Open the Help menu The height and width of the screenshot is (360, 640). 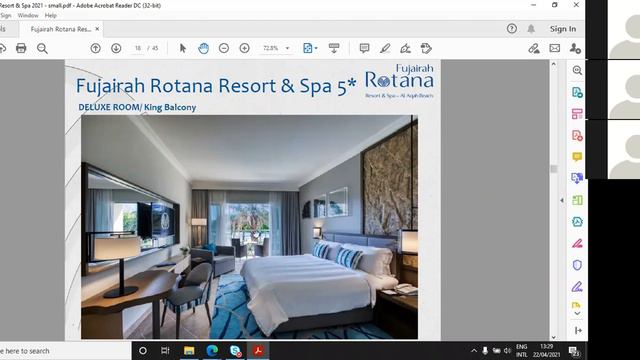(51, 16)
